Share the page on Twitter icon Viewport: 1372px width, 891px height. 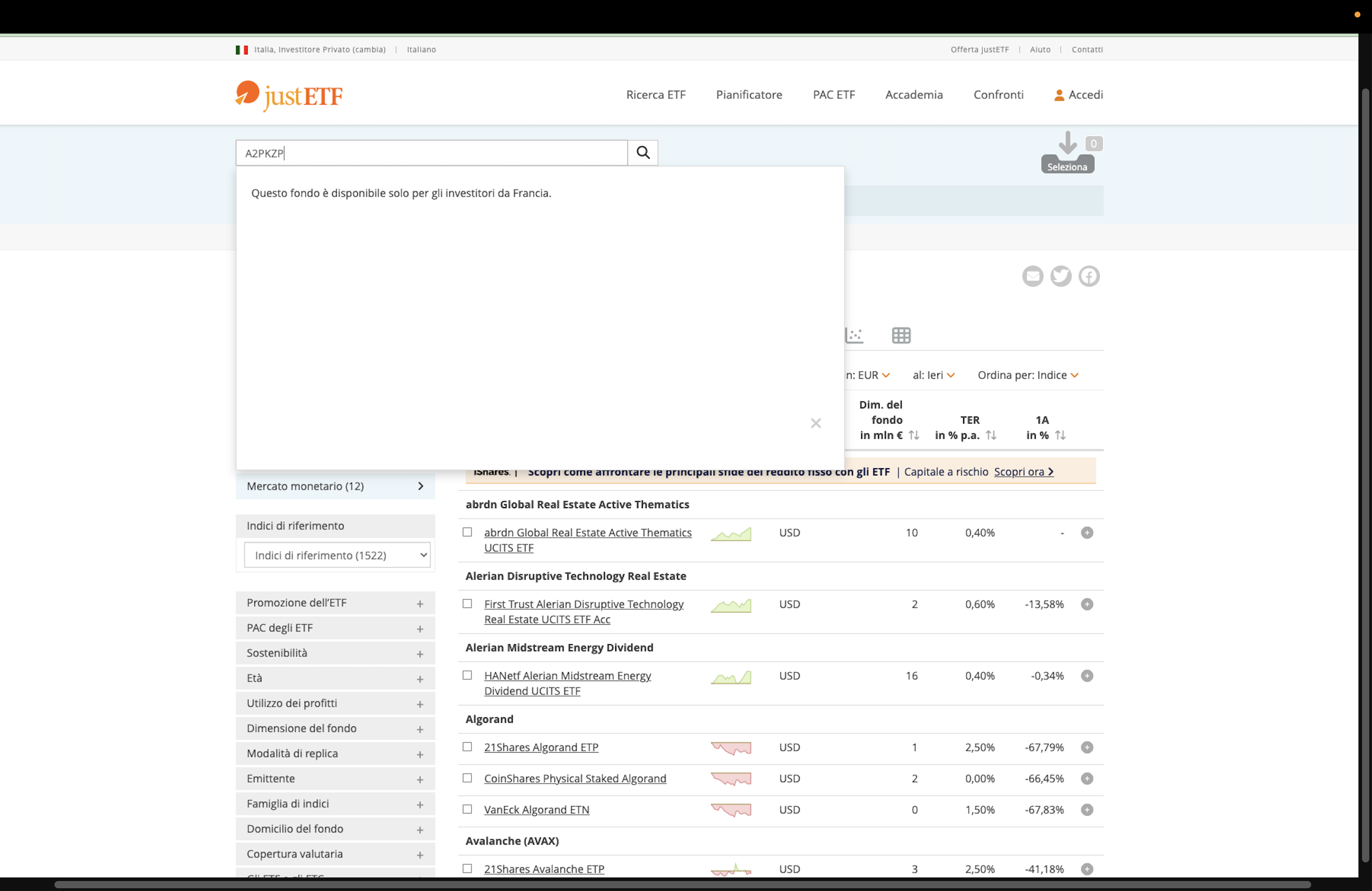(1061, 276)
